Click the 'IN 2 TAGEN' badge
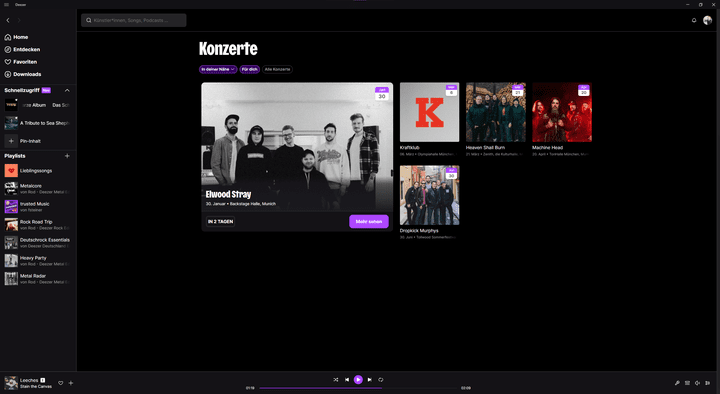This screenshot has height=394, width=720. (x=220, y=221)
